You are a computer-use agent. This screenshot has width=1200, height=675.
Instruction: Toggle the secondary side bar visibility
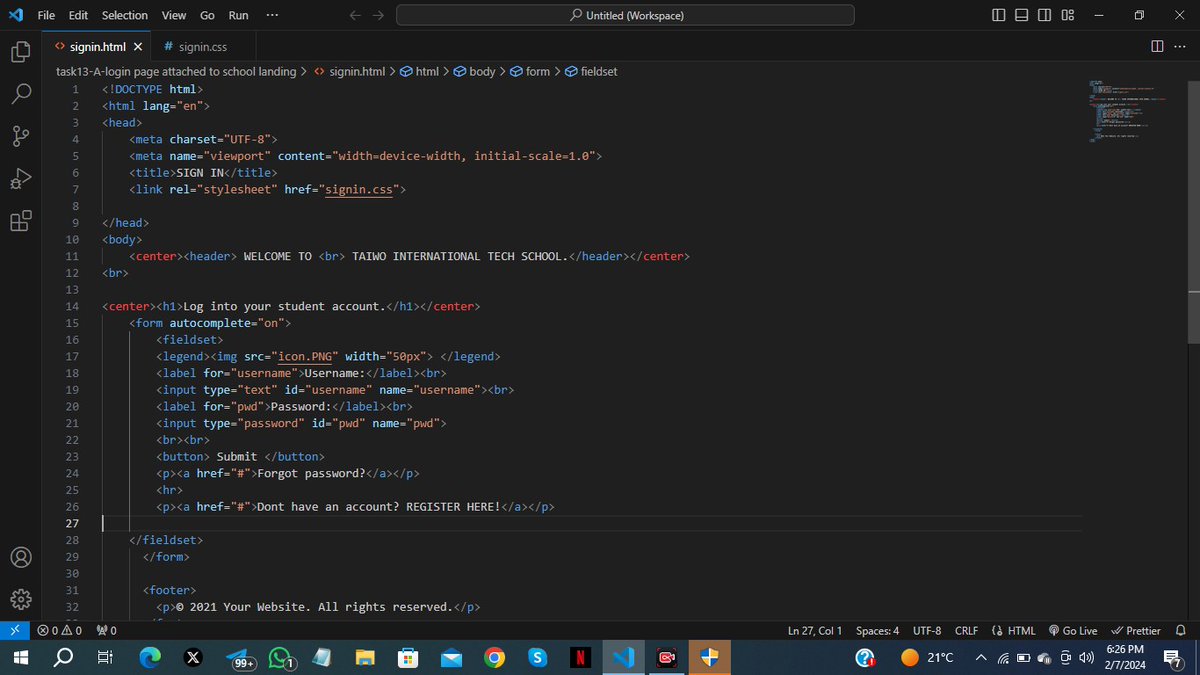pos(1045,15)
